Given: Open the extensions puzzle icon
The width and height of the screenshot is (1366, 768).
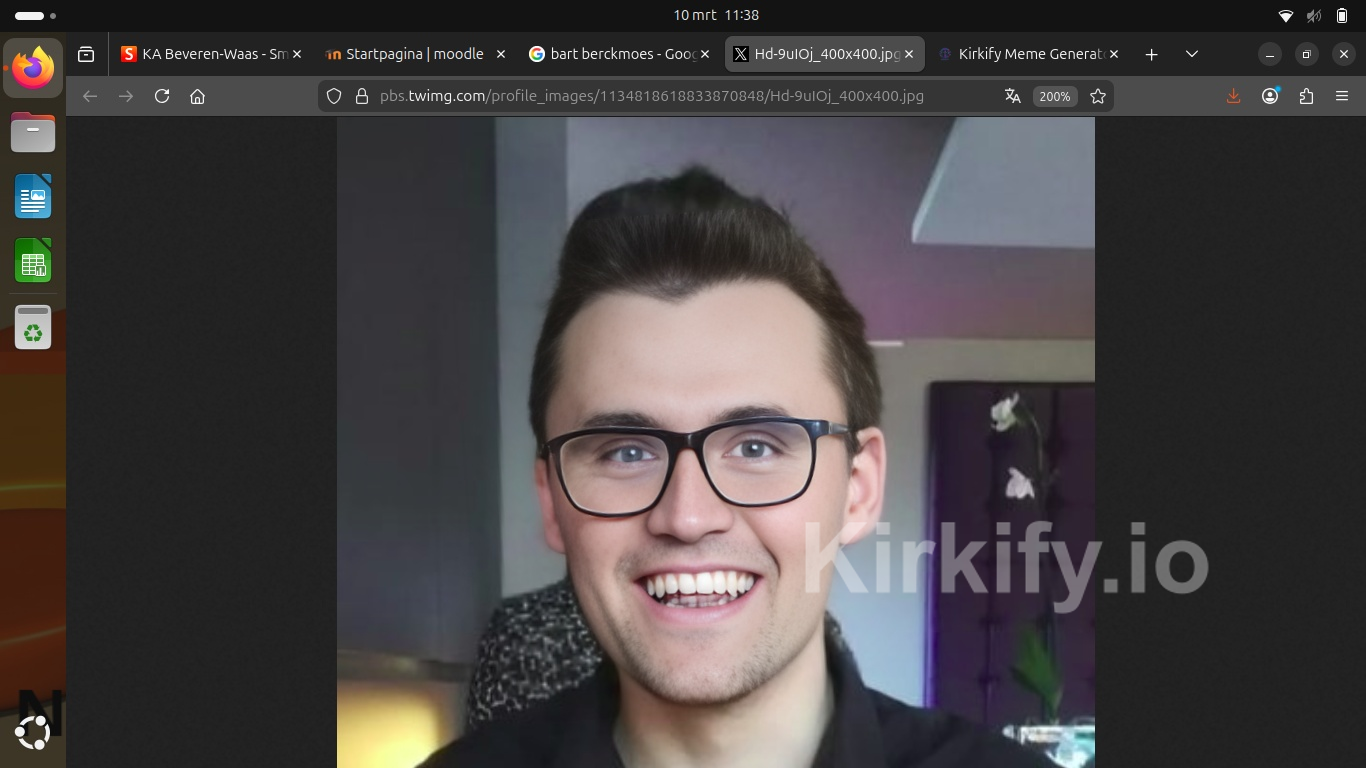Looking at the screenshot, I should click(1306, 96).
